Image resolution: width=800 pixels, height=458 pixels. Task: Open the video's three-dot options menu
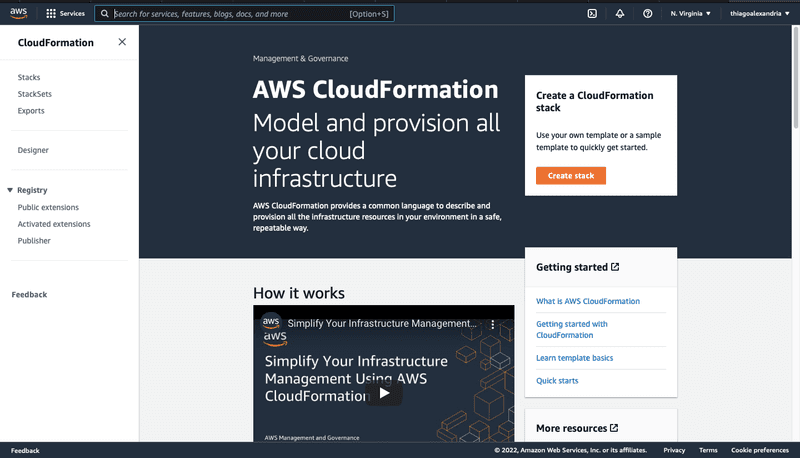pyautogui.click(x=492, y=323)
